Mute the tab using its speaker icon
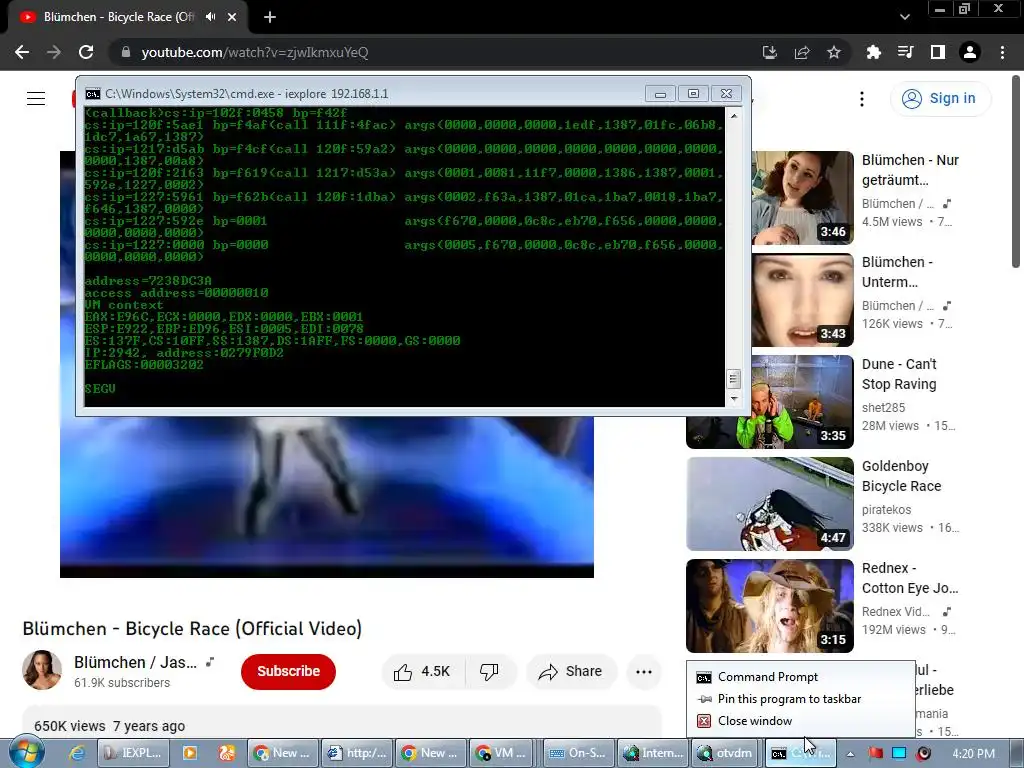The width and height of the screenshot is (1024, 768). tap(210, 17)
